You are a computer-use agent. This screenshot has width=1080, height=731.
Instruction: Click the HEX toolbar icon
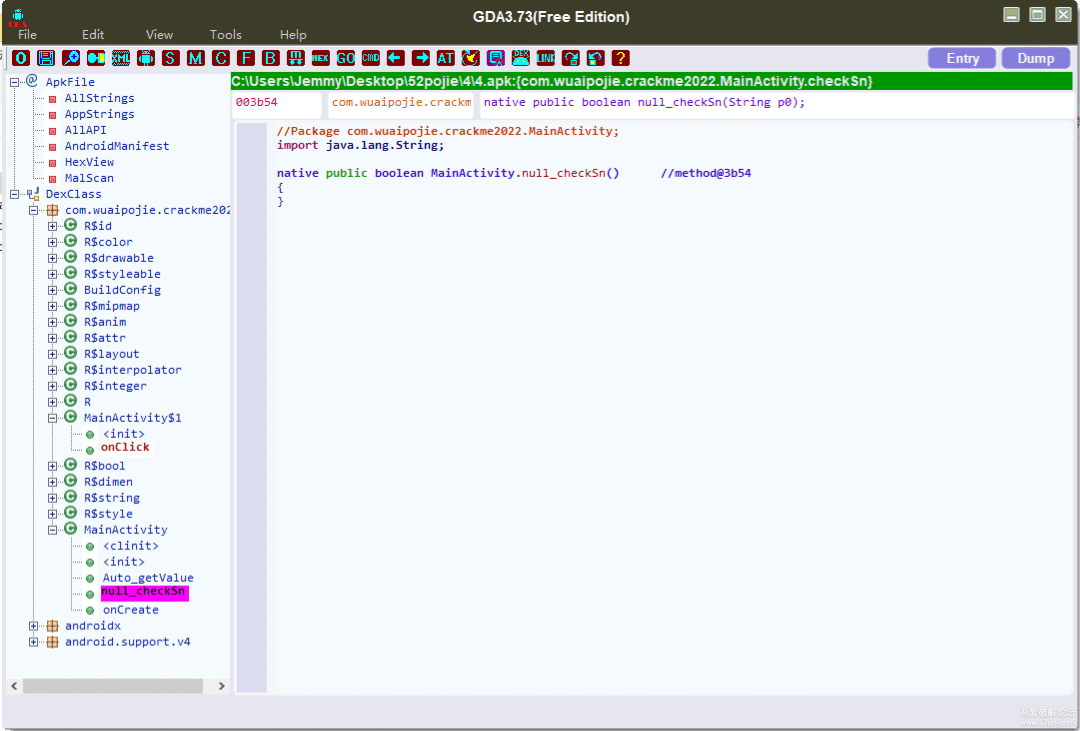pos(321,58)
